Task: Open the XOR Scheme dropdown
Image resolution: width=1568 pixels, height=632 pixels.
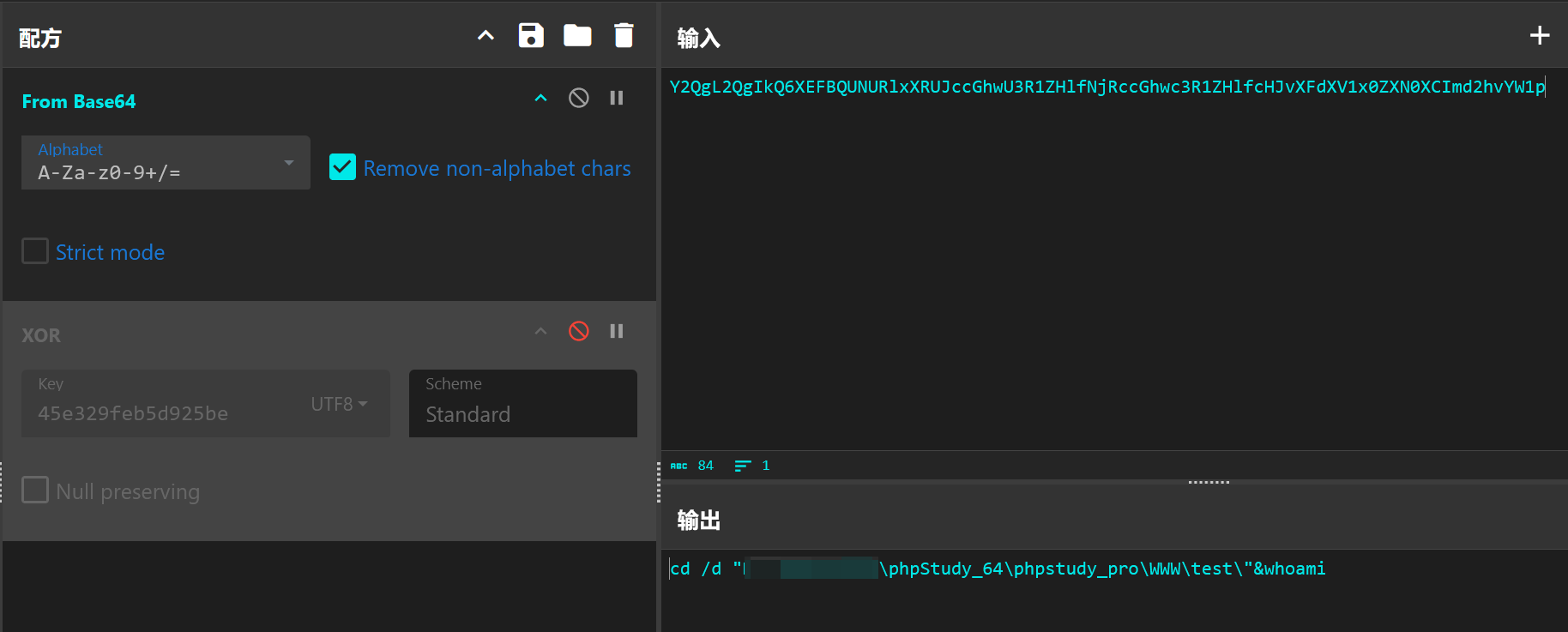Action: pyautogui.click(x=522, y=404)
